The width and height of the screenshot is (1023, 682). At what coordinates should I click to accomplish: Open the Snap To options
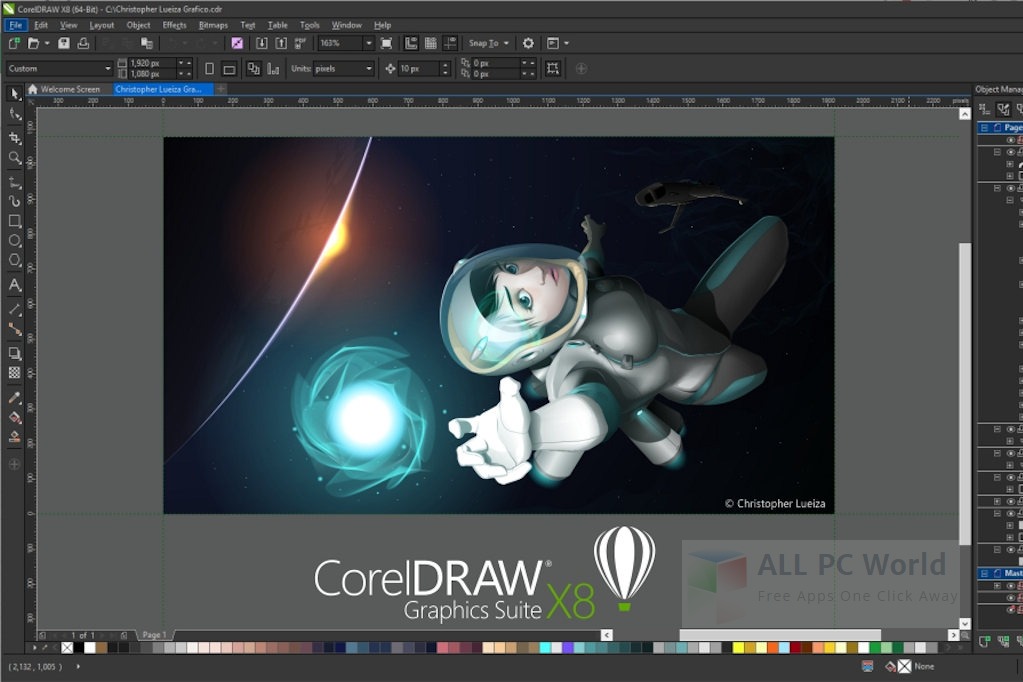[484, 43]
